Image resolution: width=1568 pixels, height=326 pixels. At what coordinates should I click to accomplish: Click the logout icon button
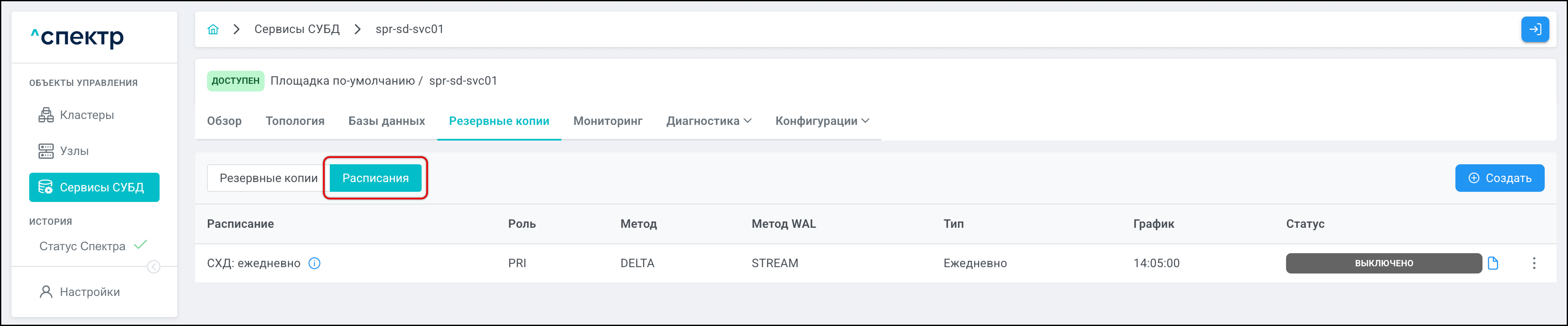[1535, 29]
